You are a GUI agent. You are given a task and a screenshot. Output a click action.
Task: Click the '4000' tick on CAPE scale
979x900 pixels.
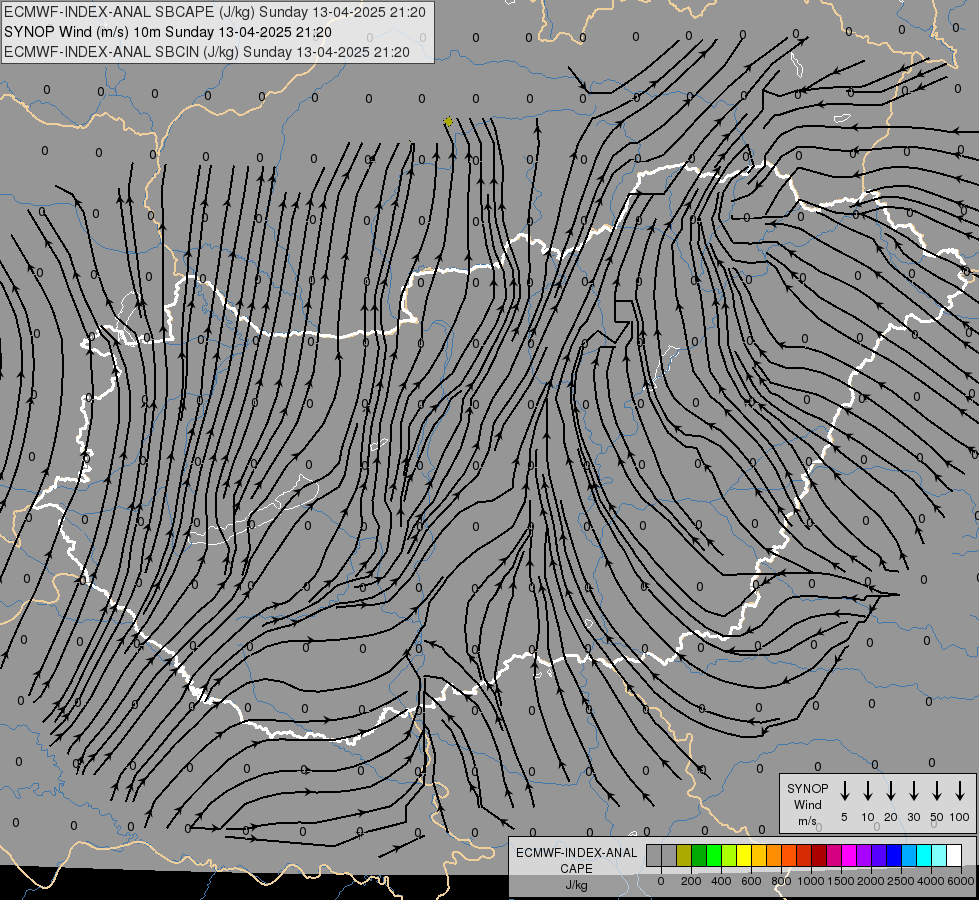pyautogui.click(x=931, y=881)
